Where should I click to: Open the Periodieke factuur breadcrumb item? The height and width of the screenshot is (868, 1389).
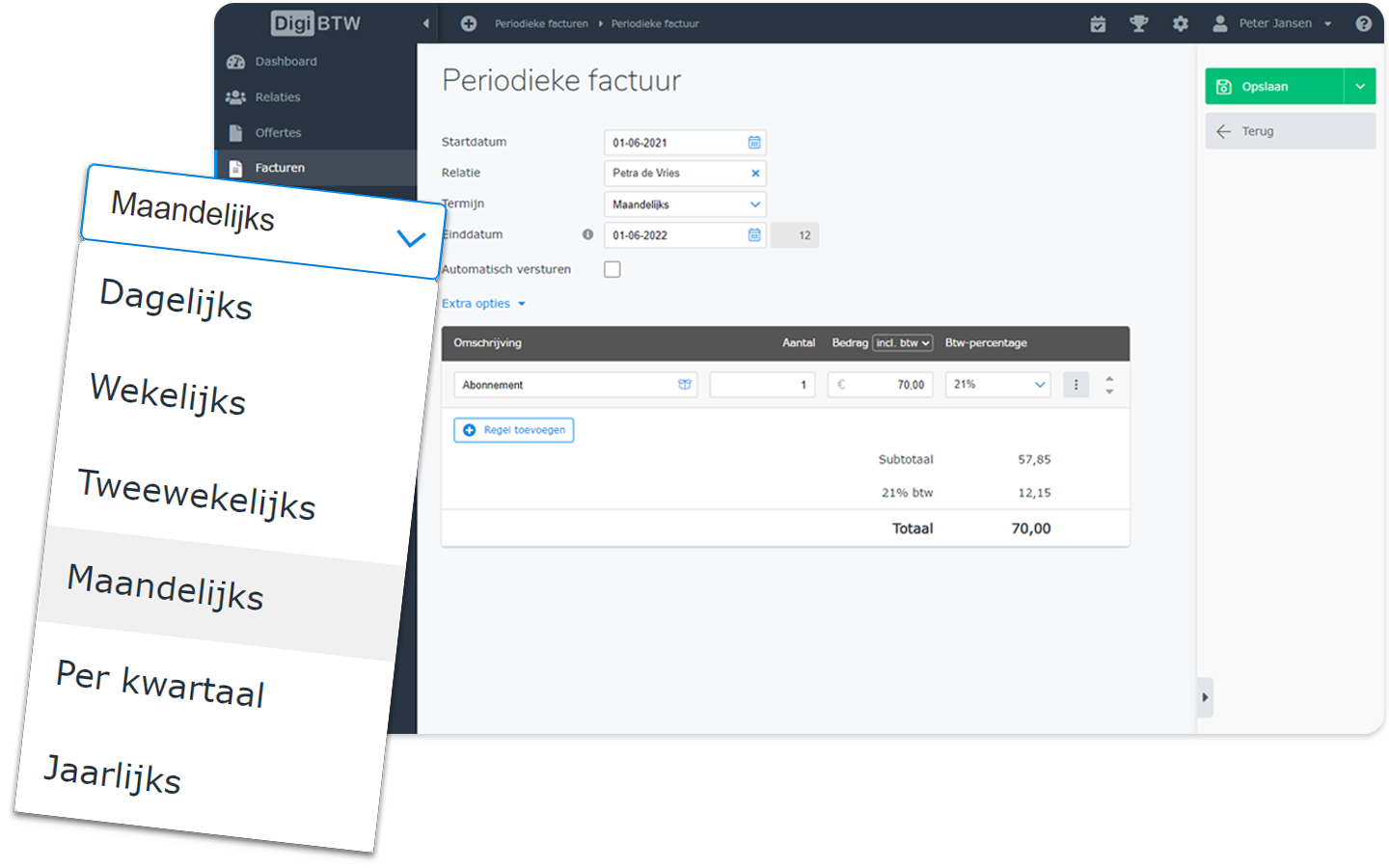click(x=655, y=24)
